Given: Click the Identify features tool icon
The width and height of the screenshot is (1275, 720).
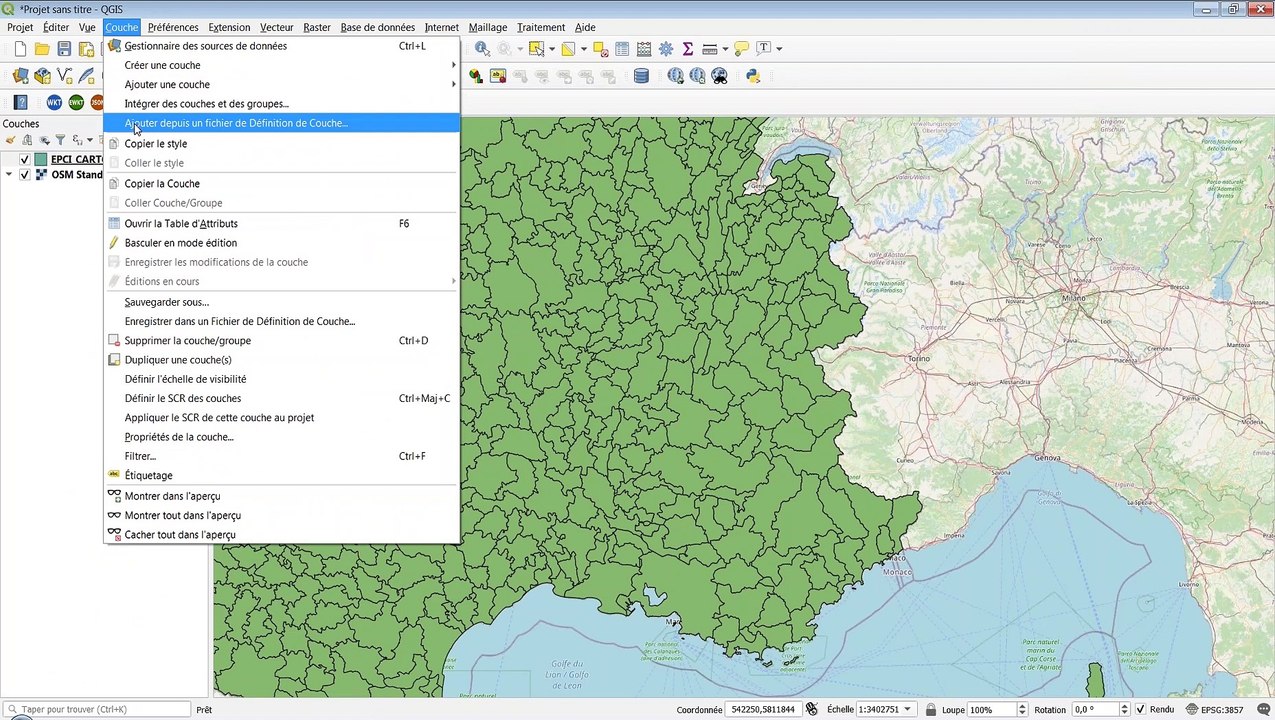Looking at the screenshot, I should tap(483, 49).
